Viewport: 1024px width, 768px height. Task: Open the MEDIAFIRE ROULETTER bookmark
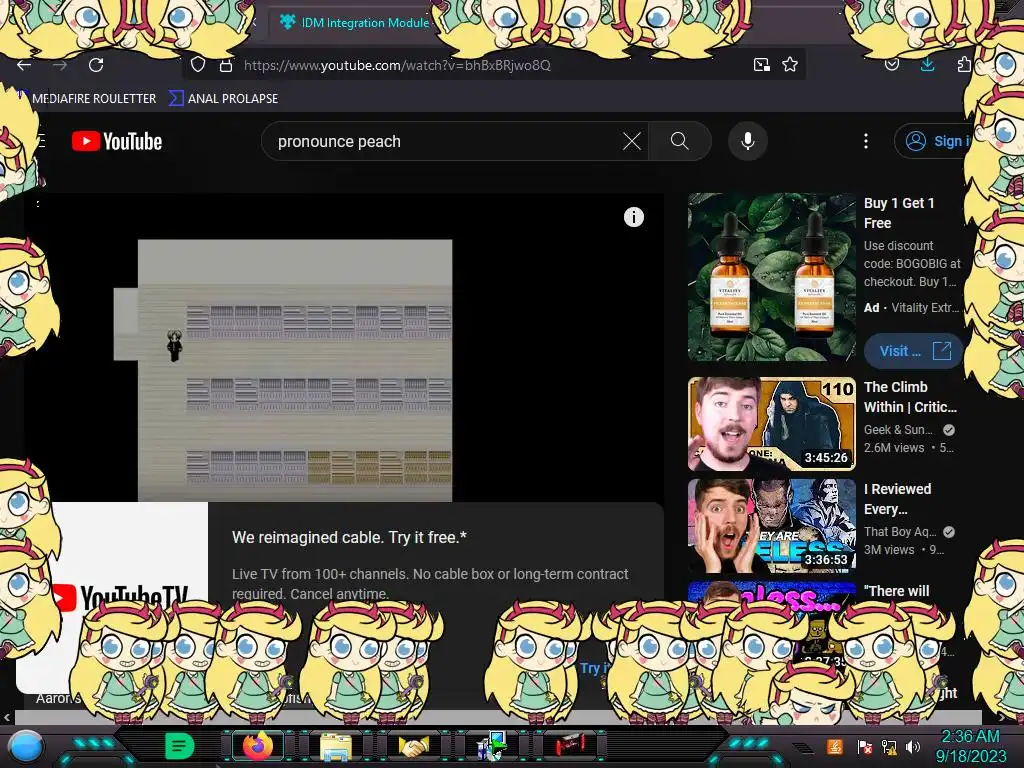(88, 99)
